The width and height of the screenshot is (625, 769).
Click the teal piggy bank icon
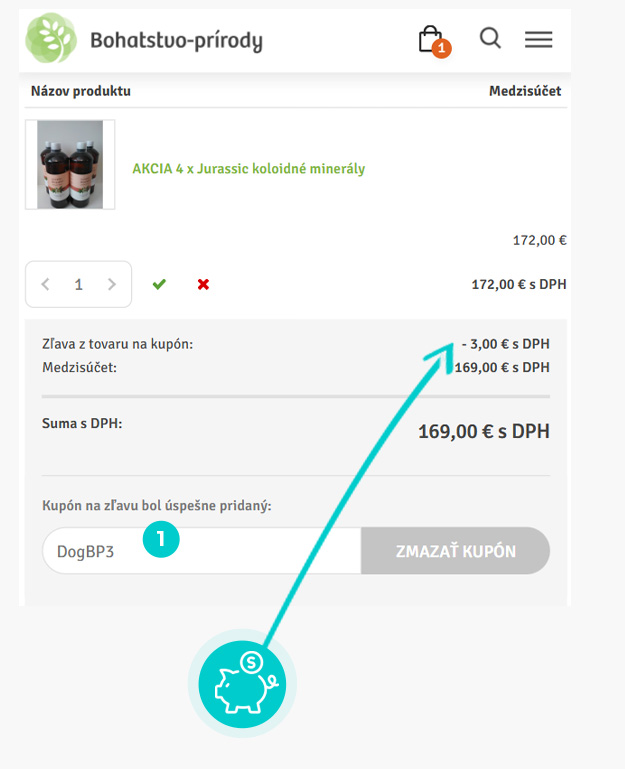pyautogui.click(x=242, y=683)
